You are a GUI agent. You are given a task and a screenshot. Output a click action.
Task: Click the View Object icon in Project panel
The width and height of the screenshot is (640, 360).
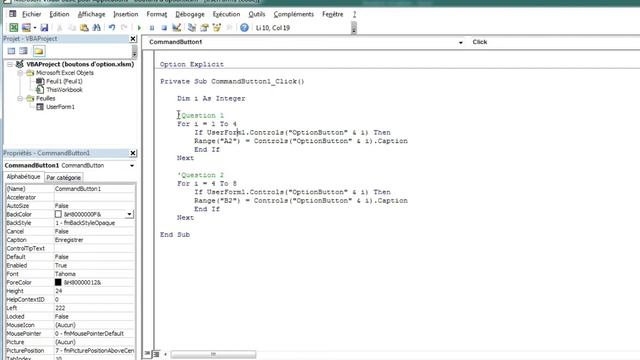24,51
